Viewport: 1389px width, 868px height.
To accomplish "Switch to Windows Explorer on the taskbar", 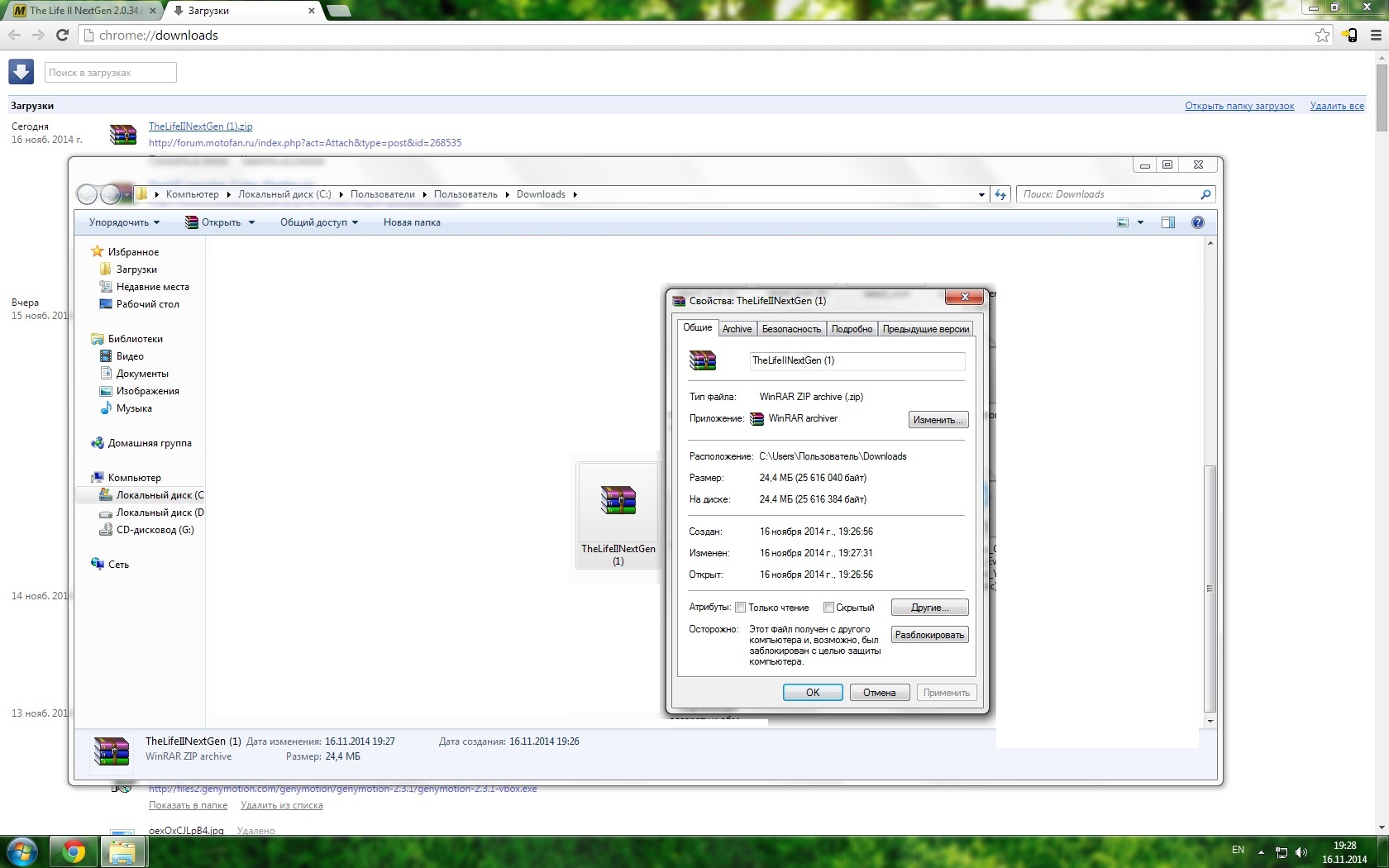I will click(x=122, y=851).
